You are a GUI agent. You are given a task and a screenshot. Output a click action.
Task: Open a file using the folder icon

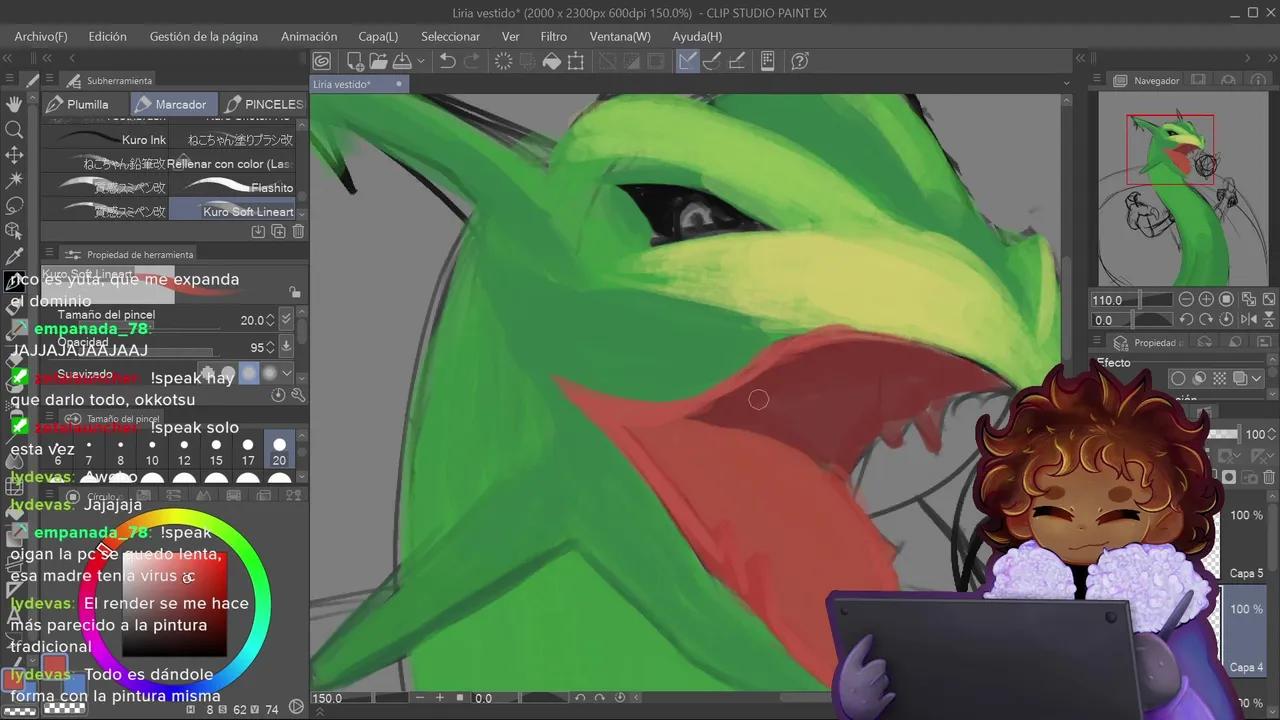click(x=379, y=61)
